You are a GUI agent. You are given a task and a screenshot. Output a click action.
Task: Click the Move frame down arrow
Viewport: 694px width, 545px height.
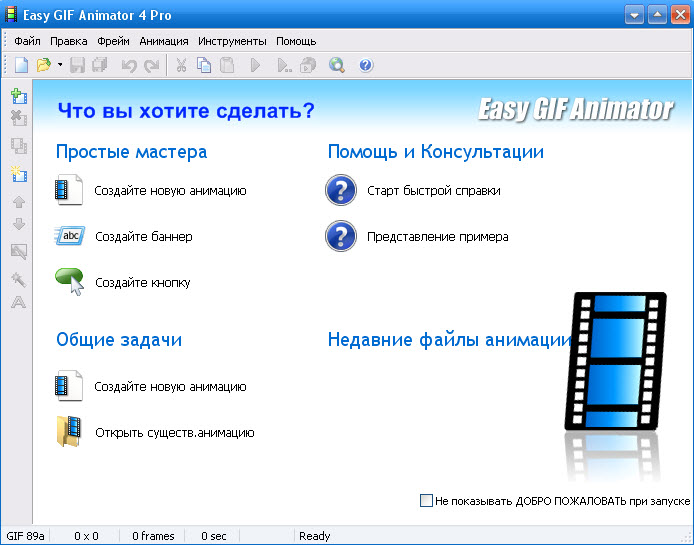click(19, 224)
